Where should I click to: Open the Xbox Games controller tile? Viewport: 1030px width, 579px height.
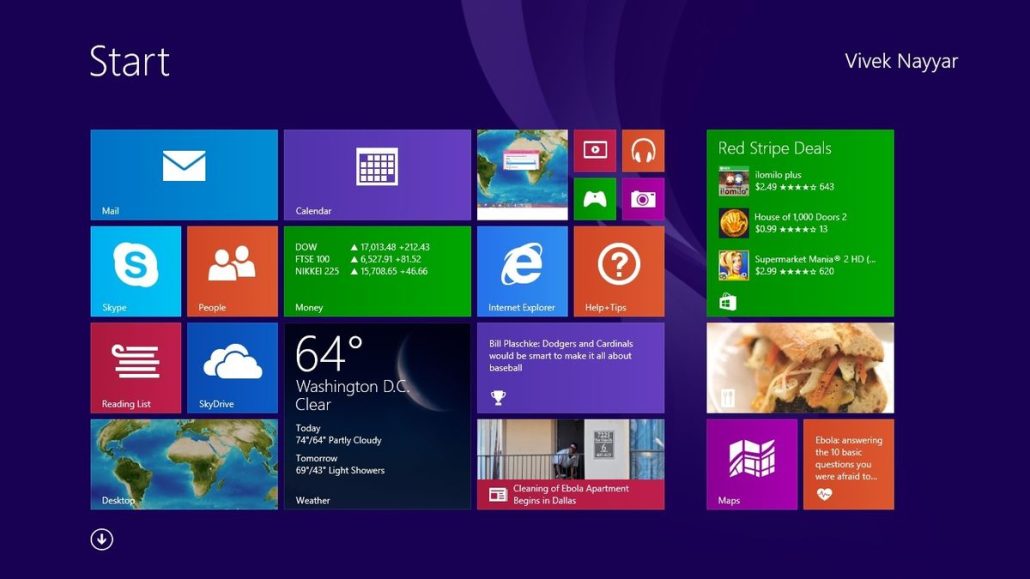tap(594, 199)
